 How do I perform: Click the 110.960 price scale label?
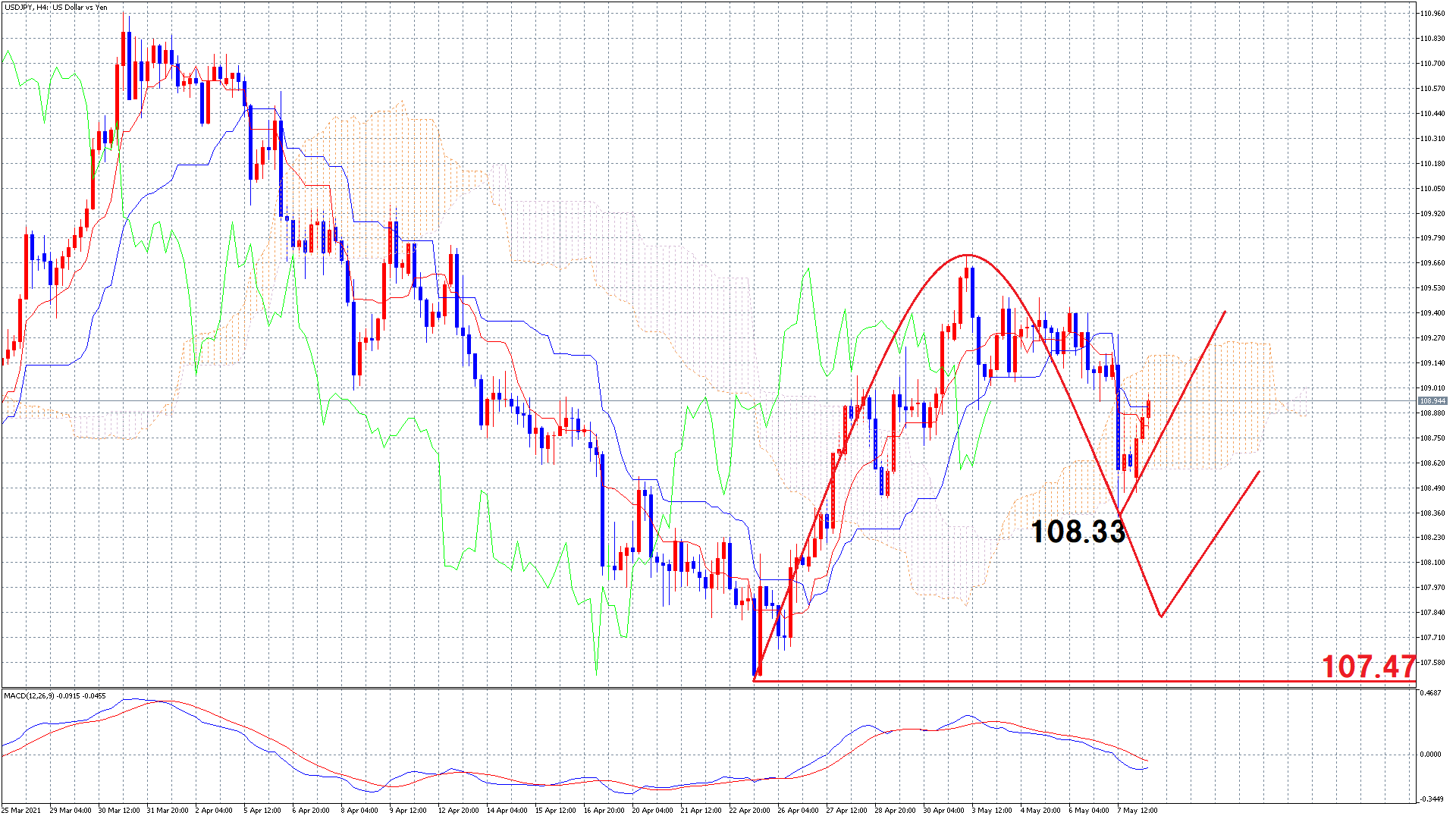(x=1432, y=14)
